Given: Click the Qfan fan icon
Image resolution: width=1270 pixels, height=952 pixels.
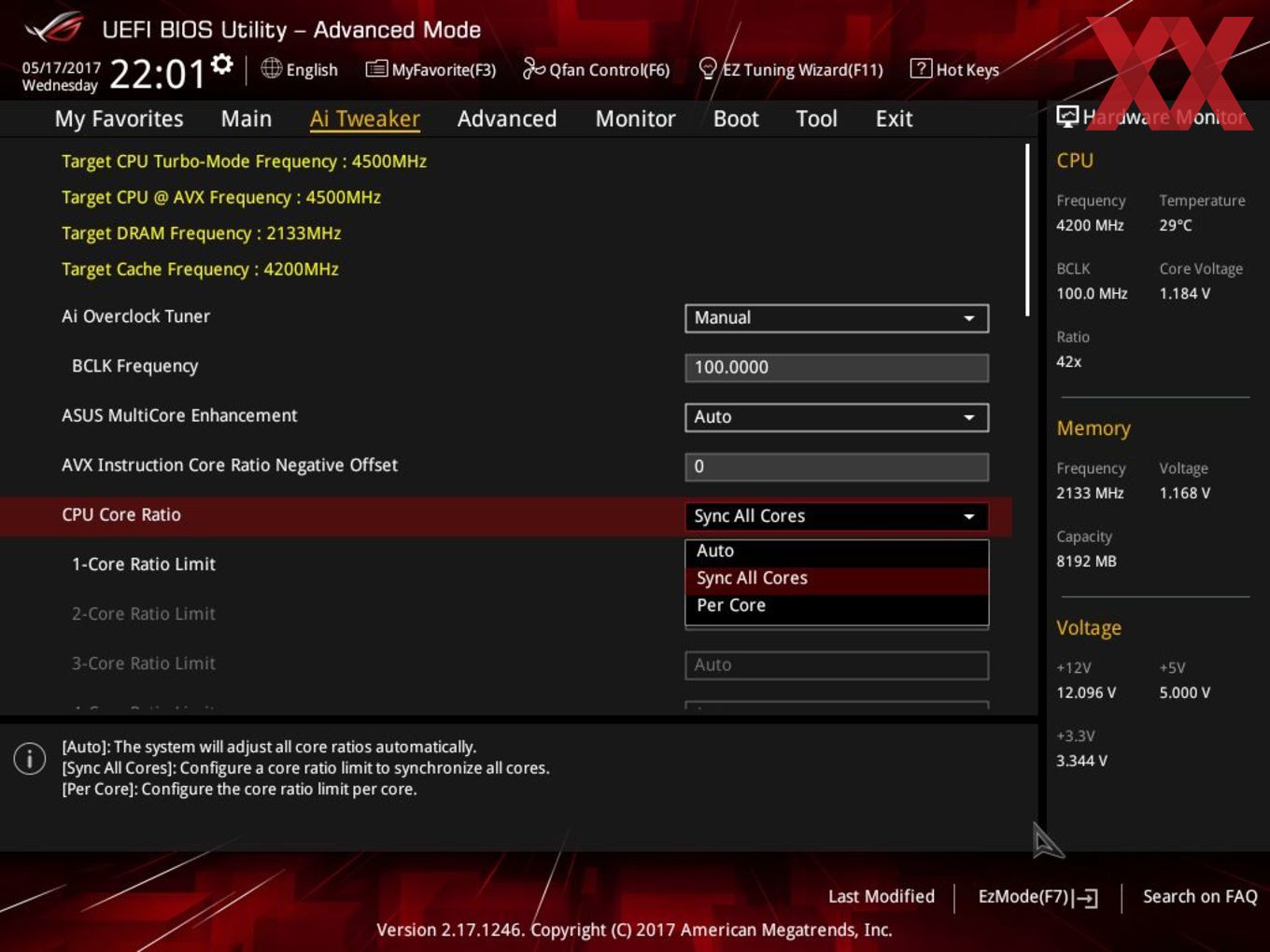Looking at the screenshot, I should tap(533, 68).
